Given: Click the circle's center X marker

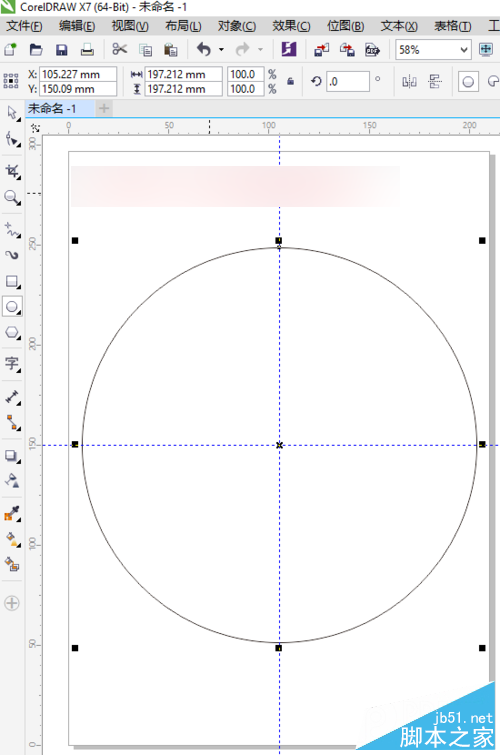Looking at the screenshot, I should coord(279,445).
